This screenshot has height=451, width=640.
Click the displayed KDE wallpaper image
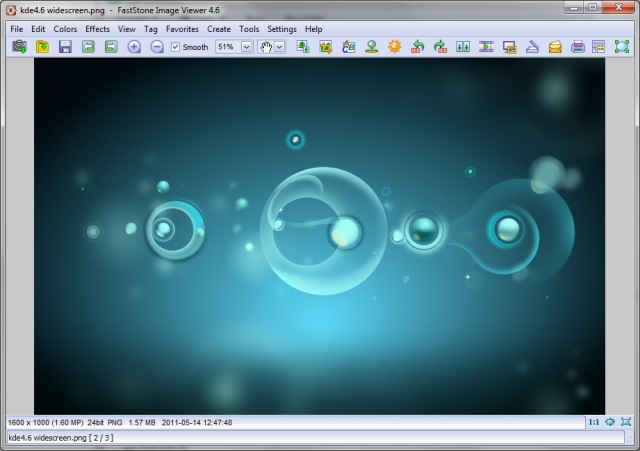(319, 236)
